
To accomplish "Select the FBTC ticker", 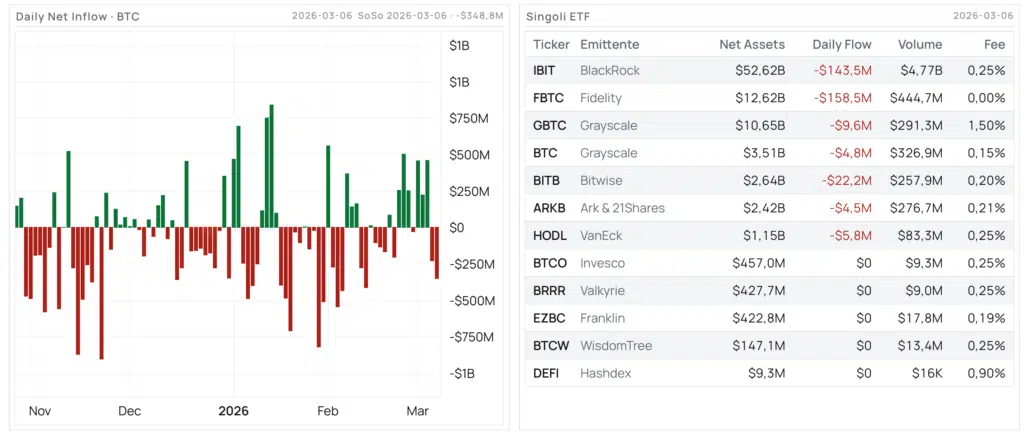I will tap(549, 98).
